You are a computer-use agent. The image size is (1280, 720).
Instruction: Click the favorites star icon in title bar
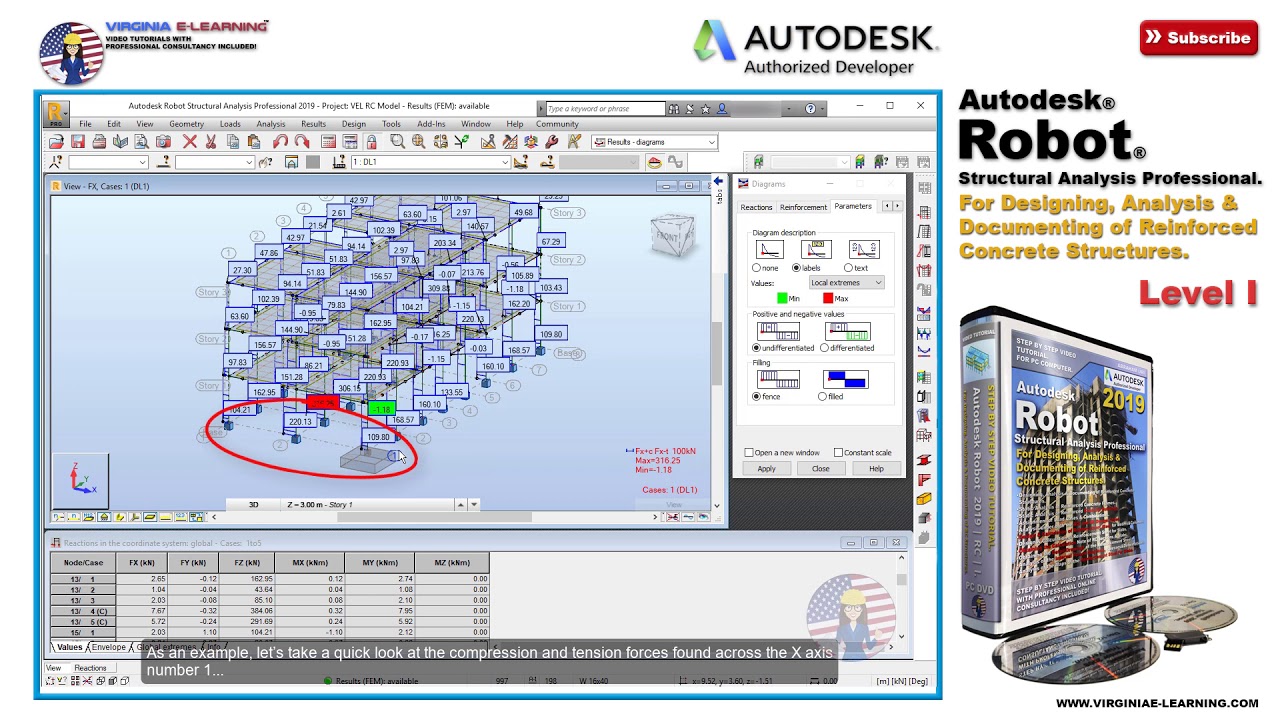point(705,108)
